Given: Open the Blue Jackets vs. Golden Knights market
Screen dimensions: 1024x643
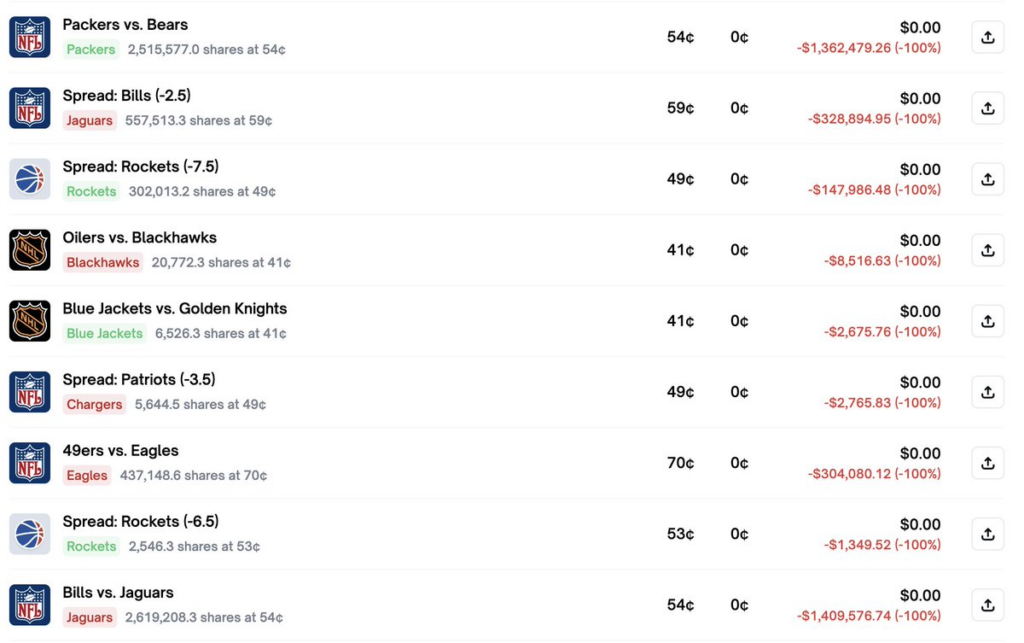Looking at the screenshot, I should 177,308.
